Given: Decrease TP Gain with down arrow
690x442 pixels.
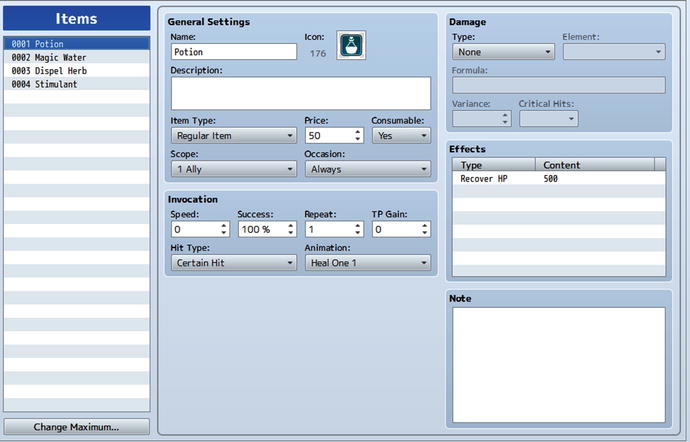Looking at the screenshot, I should click(x=425, y=233).
